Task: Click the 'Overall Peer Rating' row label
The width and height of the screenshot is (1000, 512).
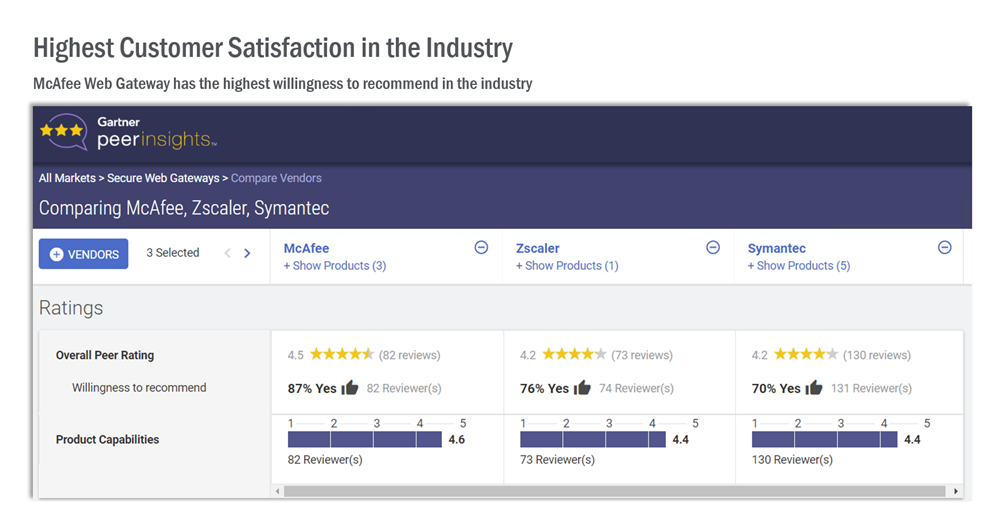Action: tap(105, 355)
